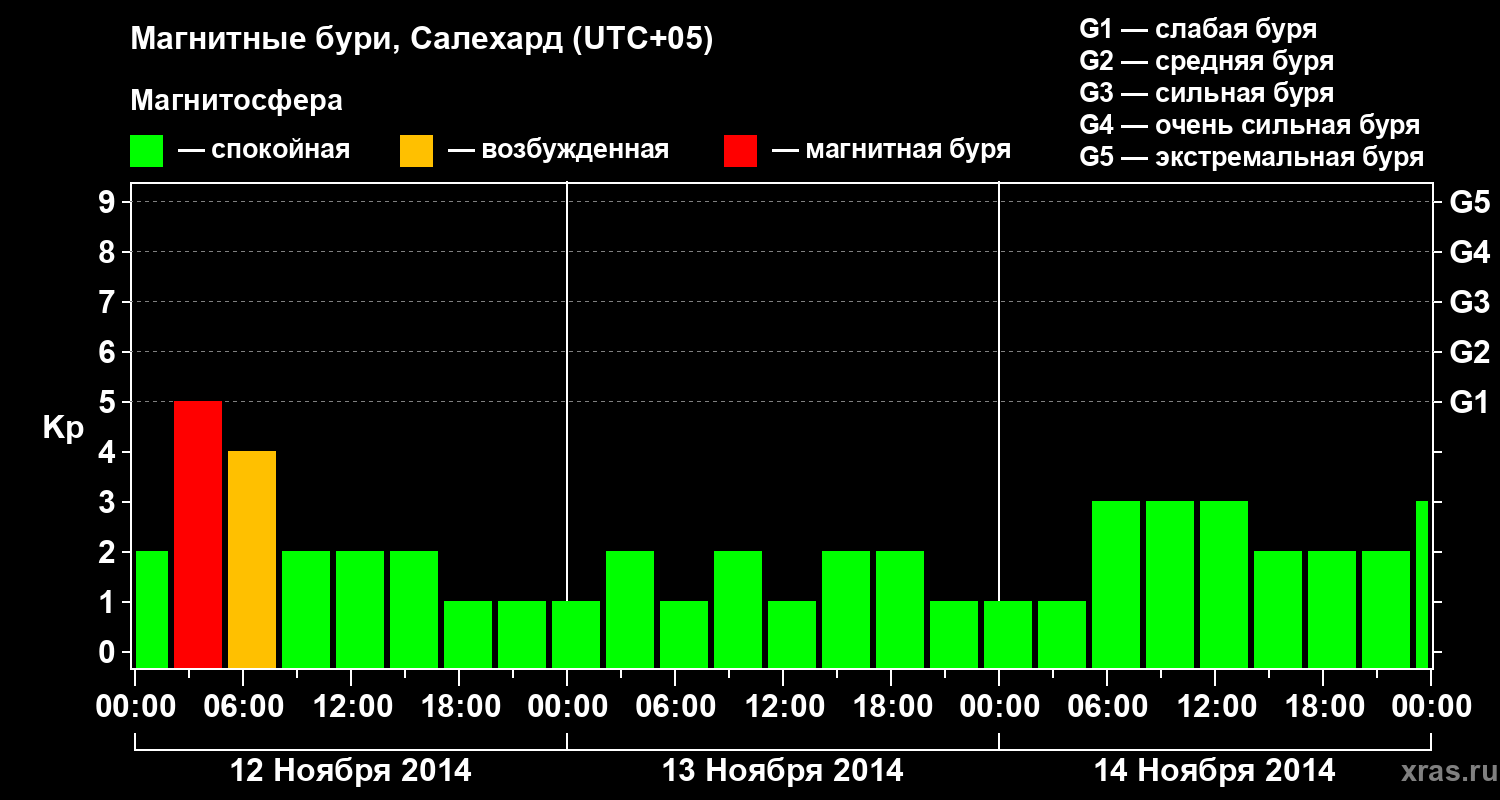Image resolution: width=1500 pixels, height=800 pixels.
Task: Click the red Kp 5 storm bar
Action: pos(198,535)
